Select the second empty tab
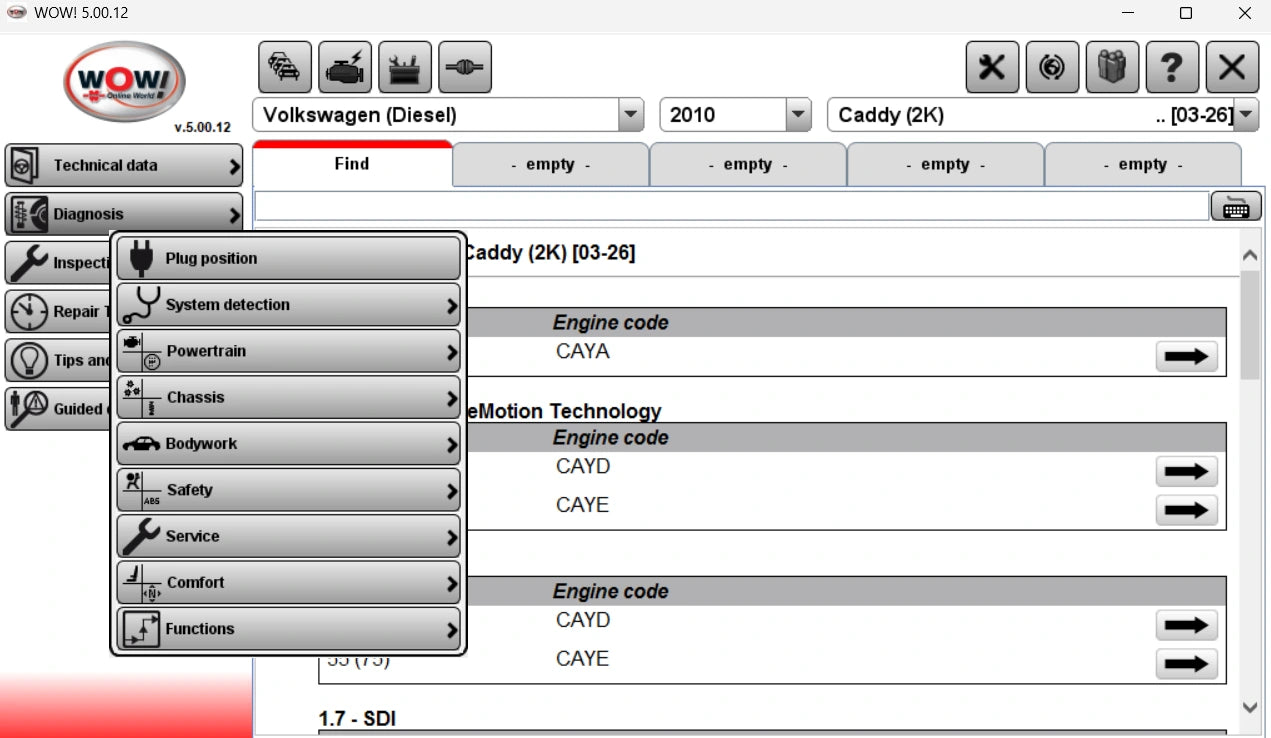Image resolution: width=1271 pixels, height=738 pixels. 748,165
